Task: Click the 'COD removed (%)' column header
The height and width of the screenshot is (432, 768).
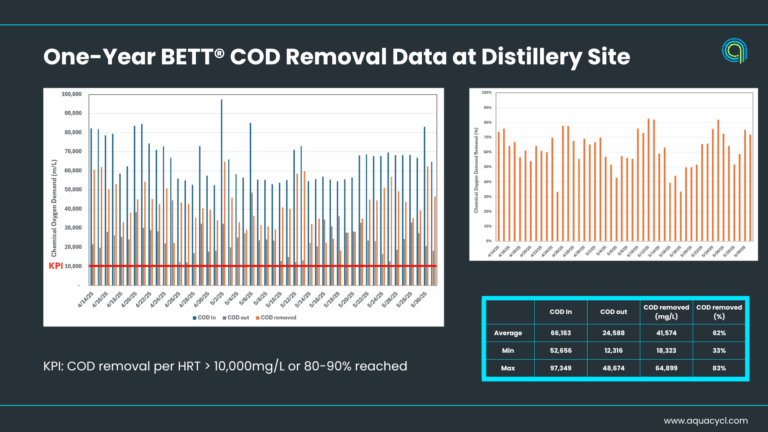Action: [x=719, y=312]
